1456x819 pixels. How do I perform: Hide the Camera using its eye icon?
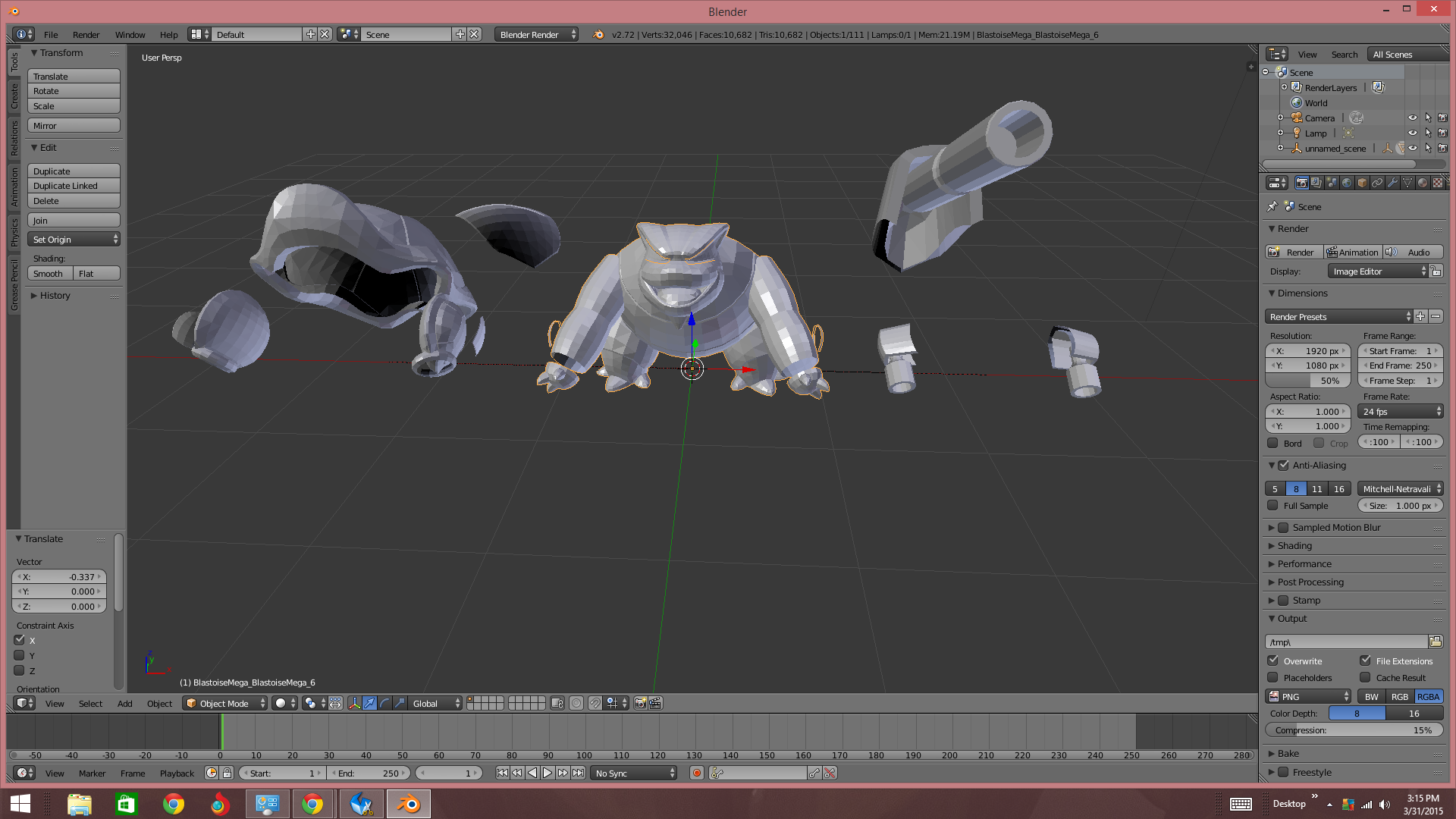tap(1412, 118)
